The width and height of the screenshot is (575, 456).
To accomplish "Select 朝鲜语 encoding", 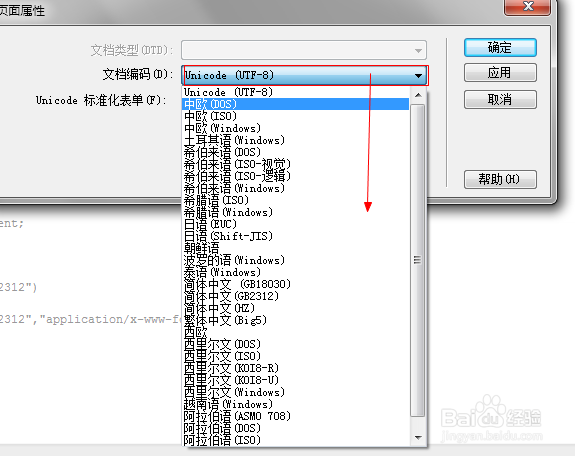I will (296, 248).
